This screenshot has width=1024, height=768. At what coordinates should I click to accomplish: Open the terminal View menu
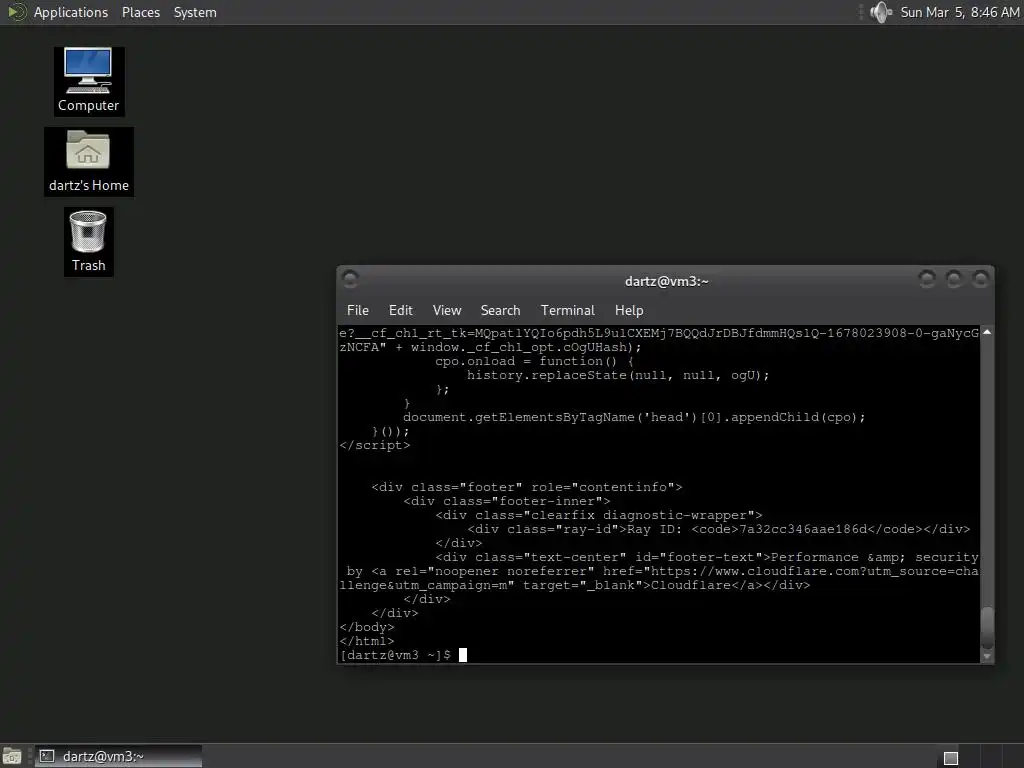447,310
